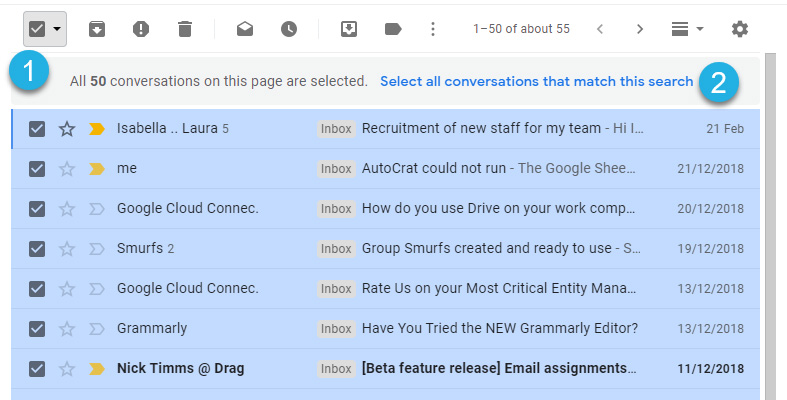Move selected emails using Move to icon
Screen dimensions: 787x400
(349, 29)
